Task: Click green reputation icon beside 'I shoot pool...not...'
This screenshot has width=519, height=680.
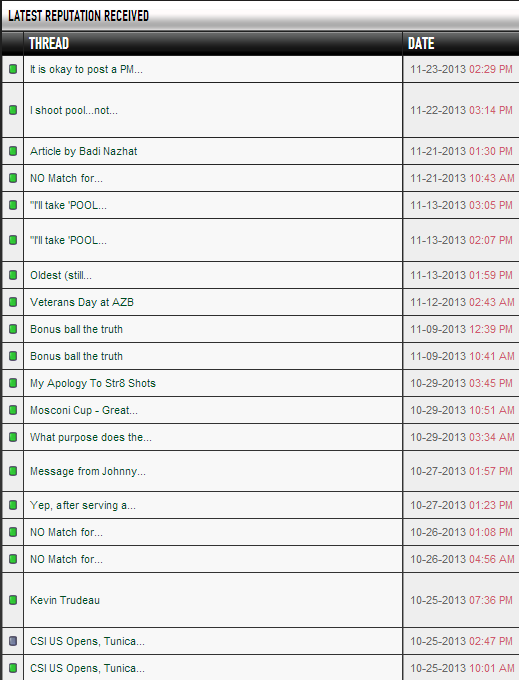Action: click(13, 110)
